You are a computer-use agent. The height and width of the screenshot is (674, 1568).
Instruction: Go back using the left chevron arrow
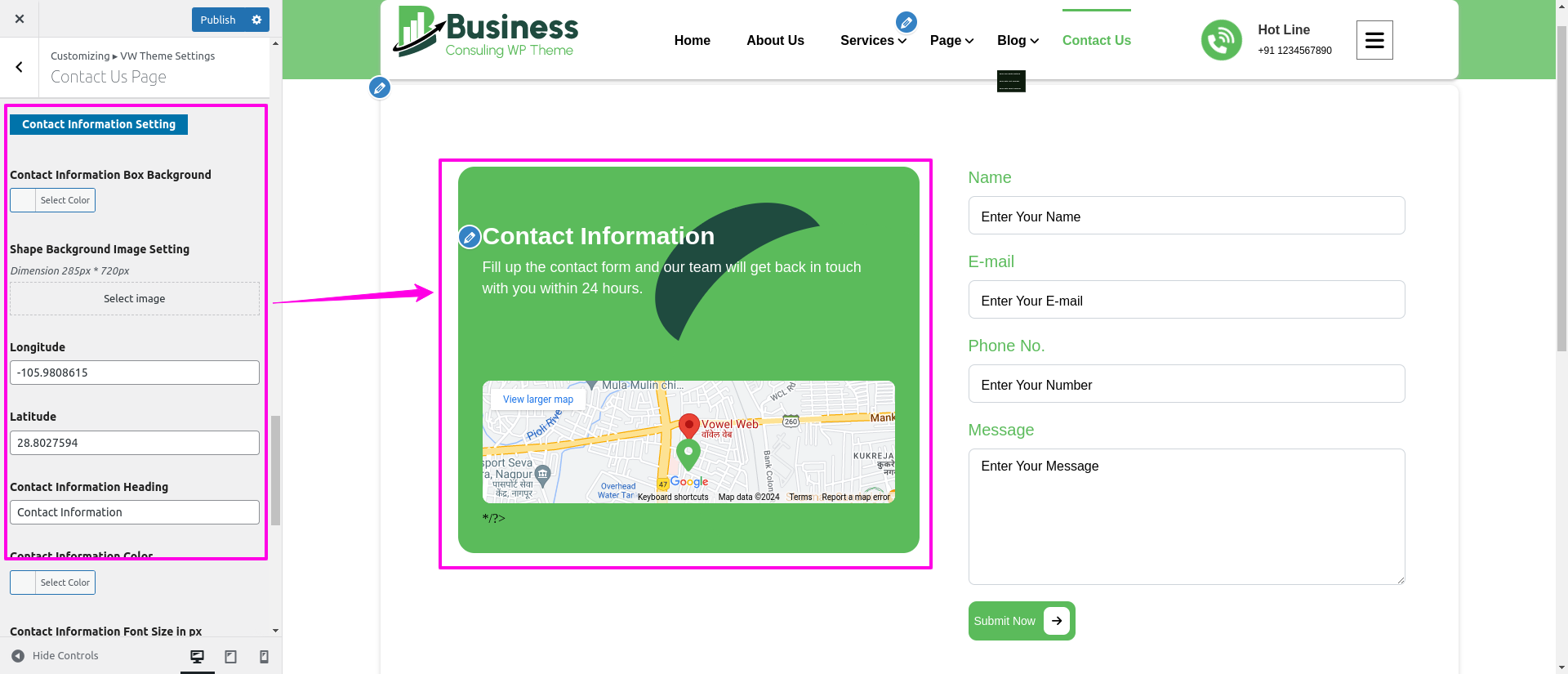19,68
